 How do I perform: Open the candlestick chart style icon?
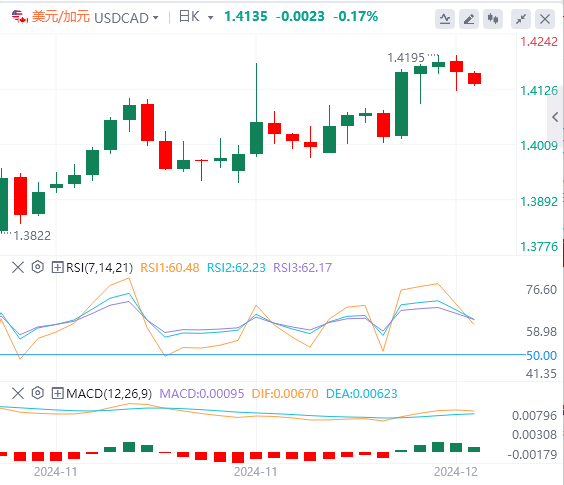[493, 19]
